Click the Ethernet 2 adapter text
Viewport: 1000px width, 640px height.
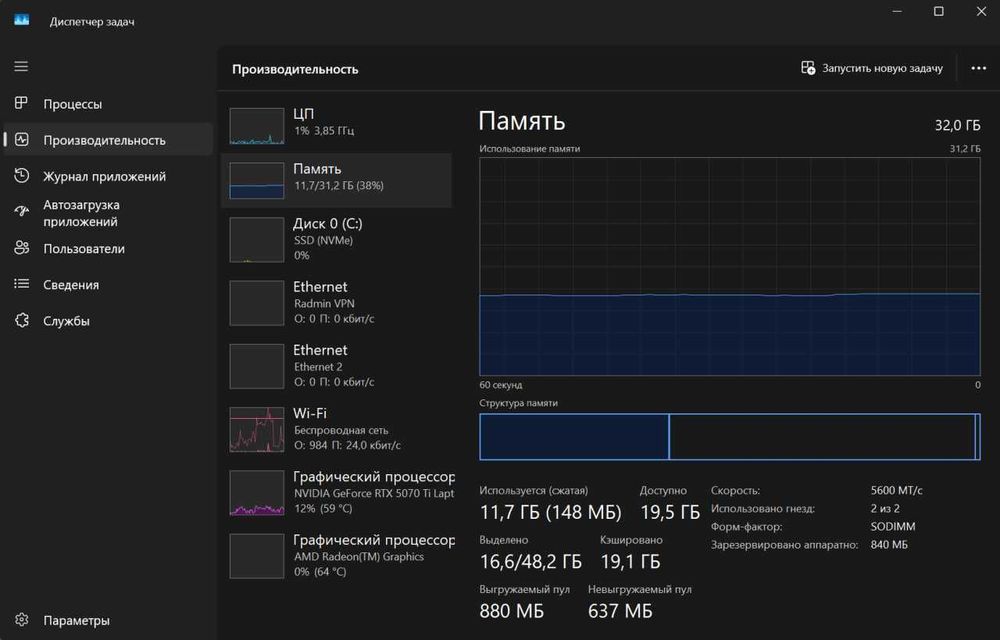pos(318,367)
